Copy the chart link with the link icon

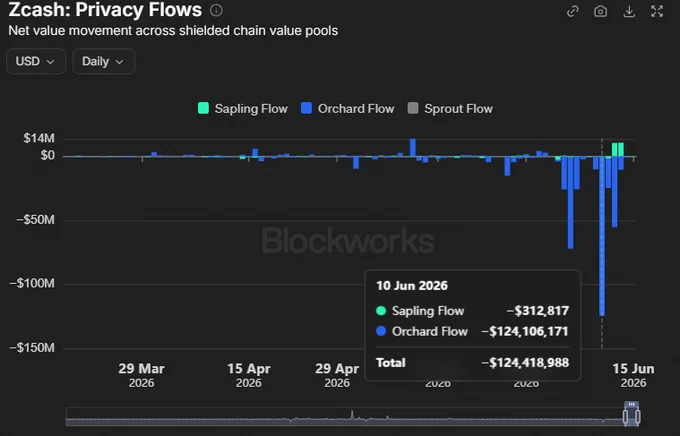click(x=572, y=11)
